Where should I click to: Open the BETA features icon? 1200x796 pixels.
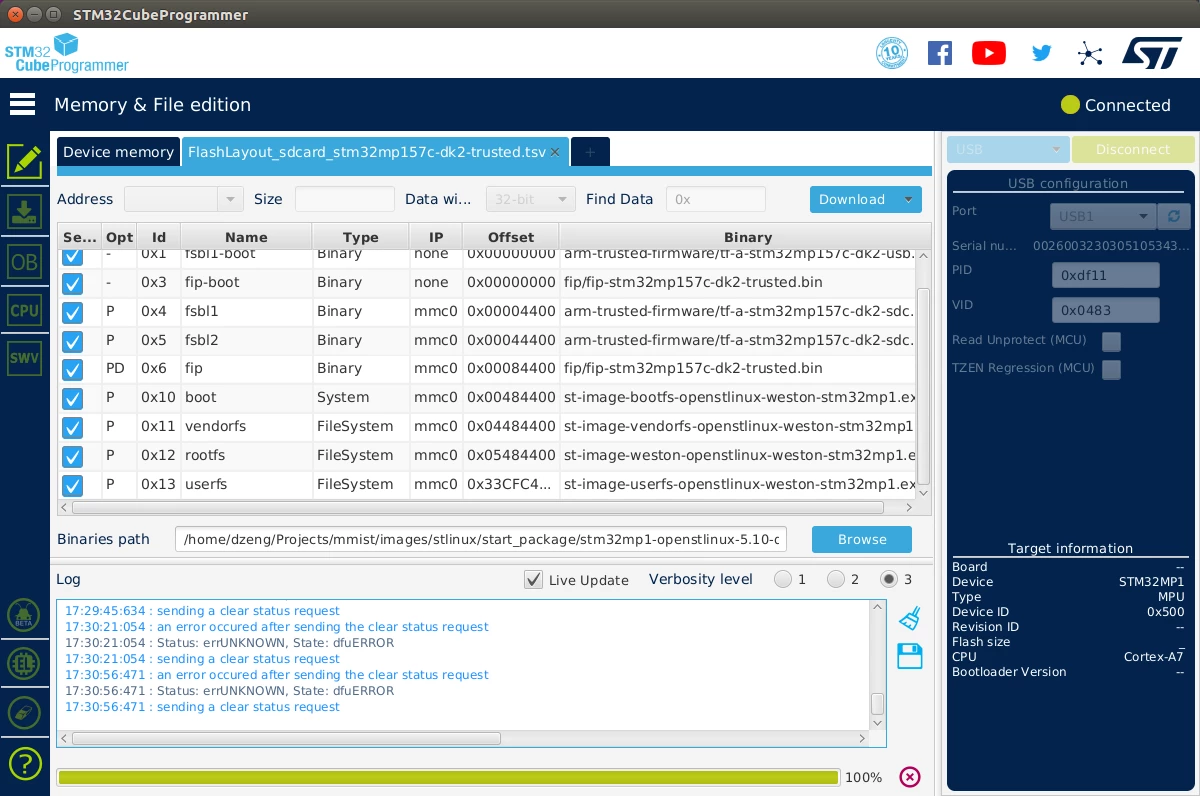pos(24,615)
